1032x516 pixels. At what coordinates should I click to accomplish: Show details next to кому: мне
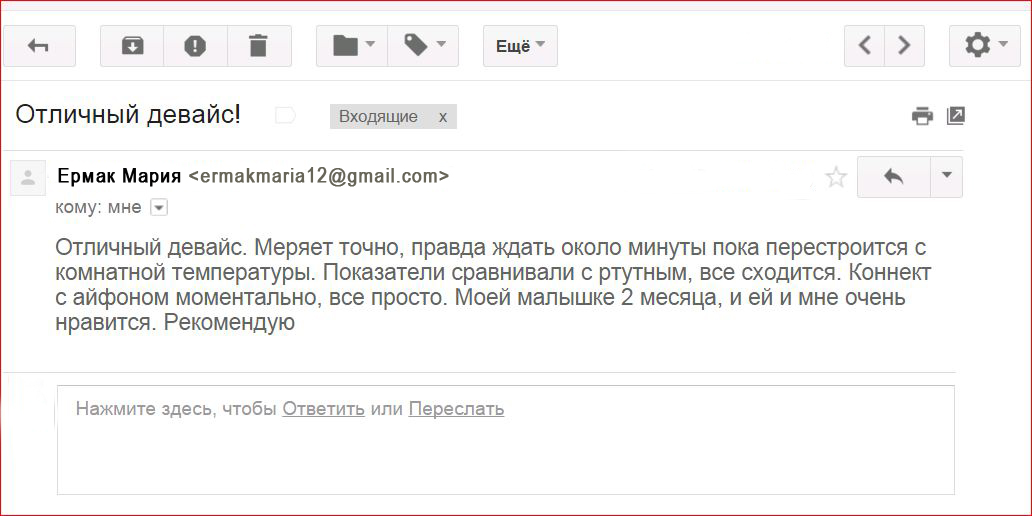pyautogui.click(x=159, y=208)
